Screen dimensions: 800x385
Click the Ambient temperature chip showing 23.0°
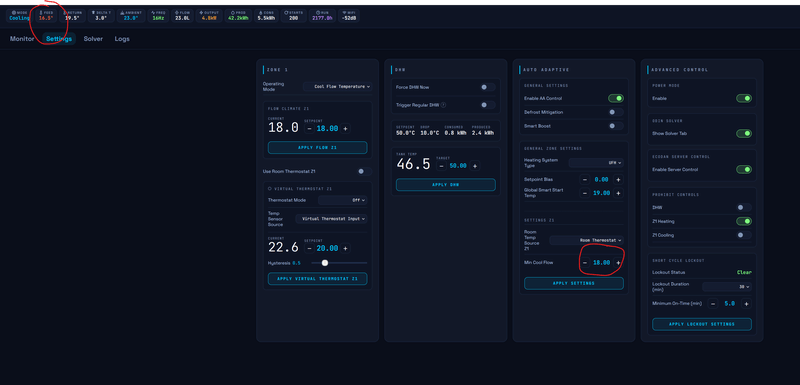tap(131, 15)
